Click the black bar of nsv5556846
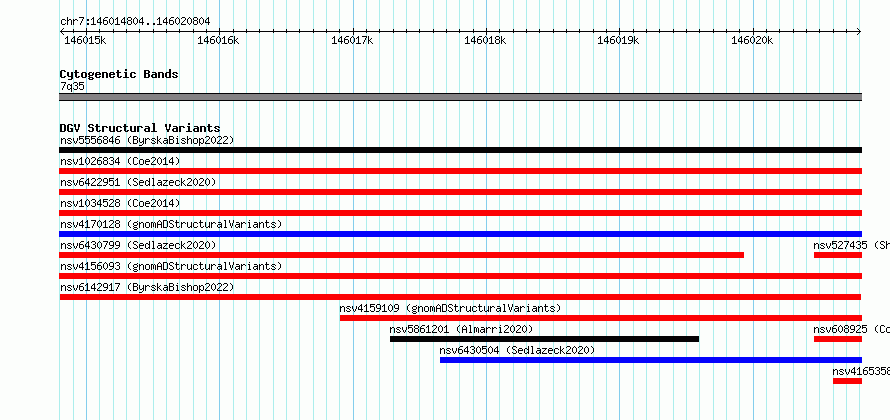Screen dimensions: 890x420 click(x=460, y=150)
